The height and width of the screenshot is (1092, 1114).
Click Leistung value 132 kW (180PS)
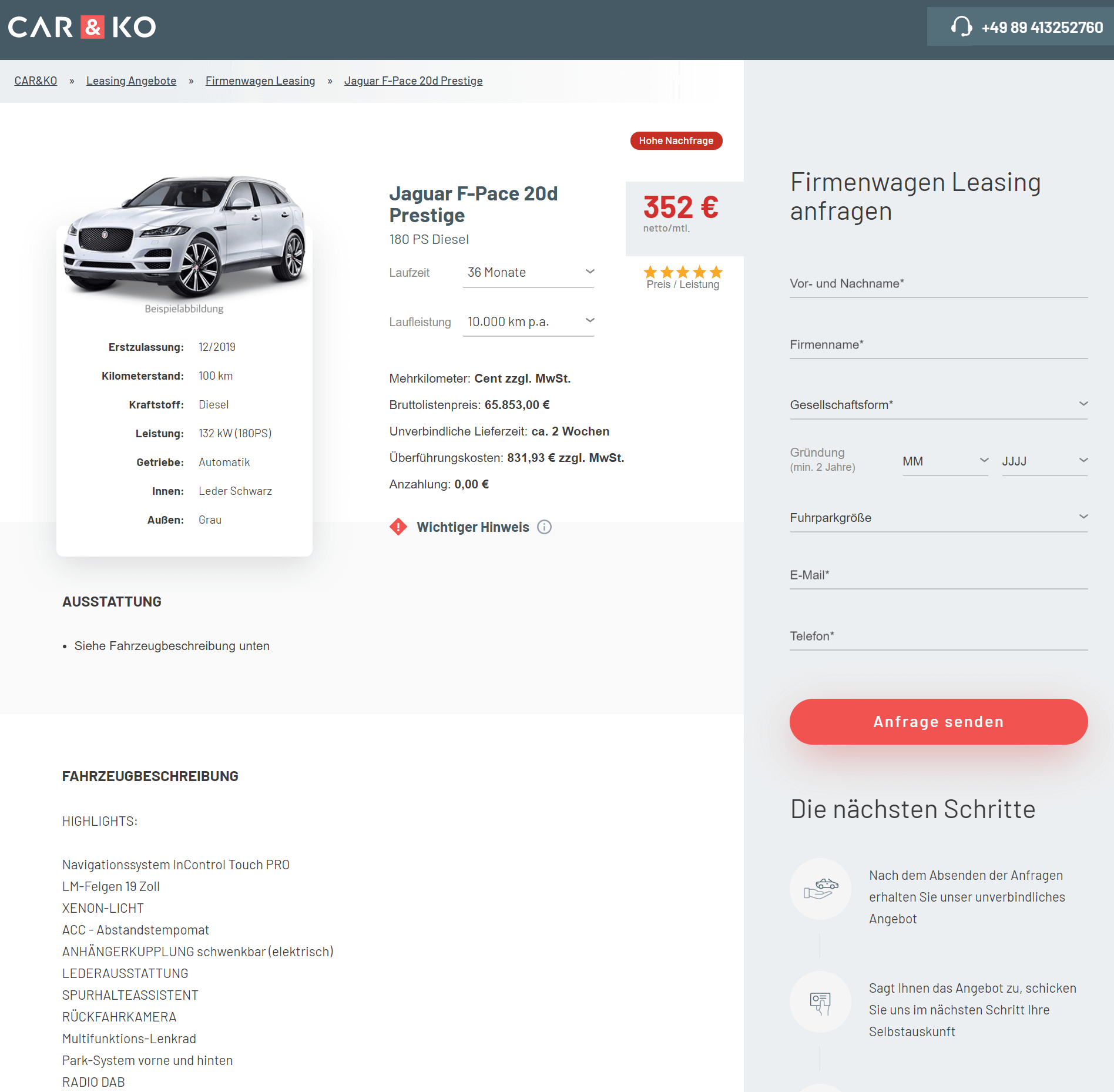(x=235, y=433)
